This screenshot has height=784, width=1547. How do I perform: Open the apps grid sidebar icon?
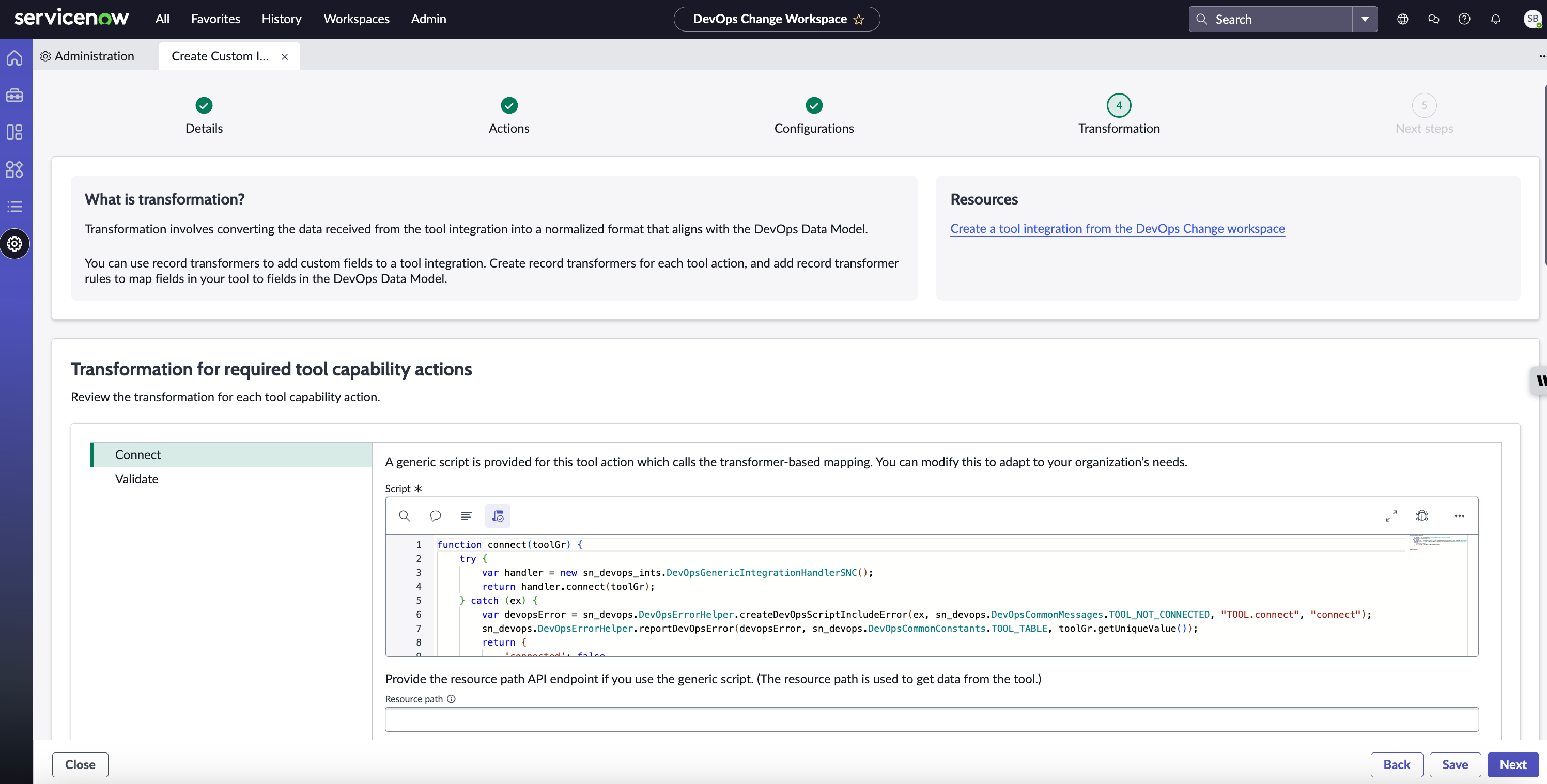click(14, 169)
